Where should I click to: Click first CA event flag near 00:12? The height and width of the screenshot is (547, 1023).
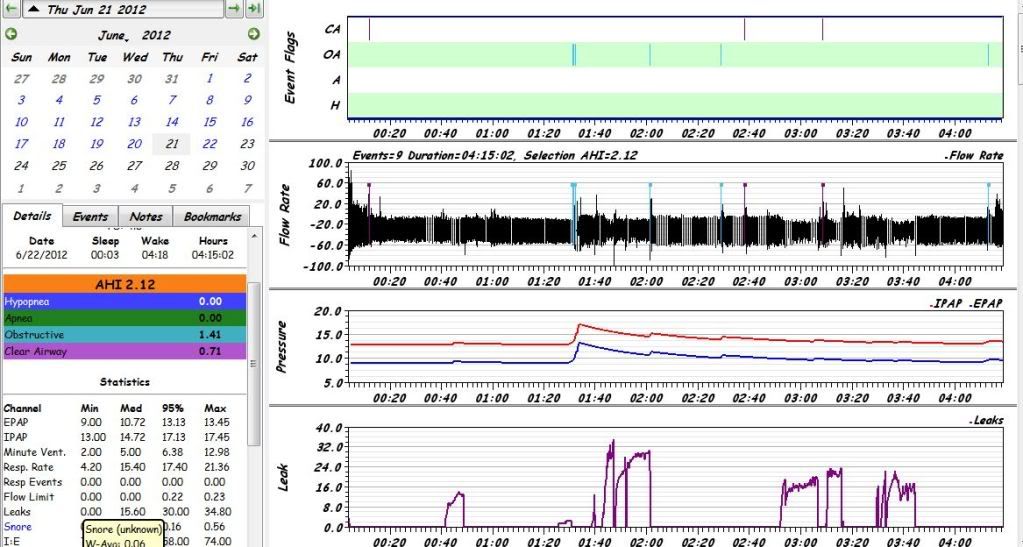click(369, 29)
